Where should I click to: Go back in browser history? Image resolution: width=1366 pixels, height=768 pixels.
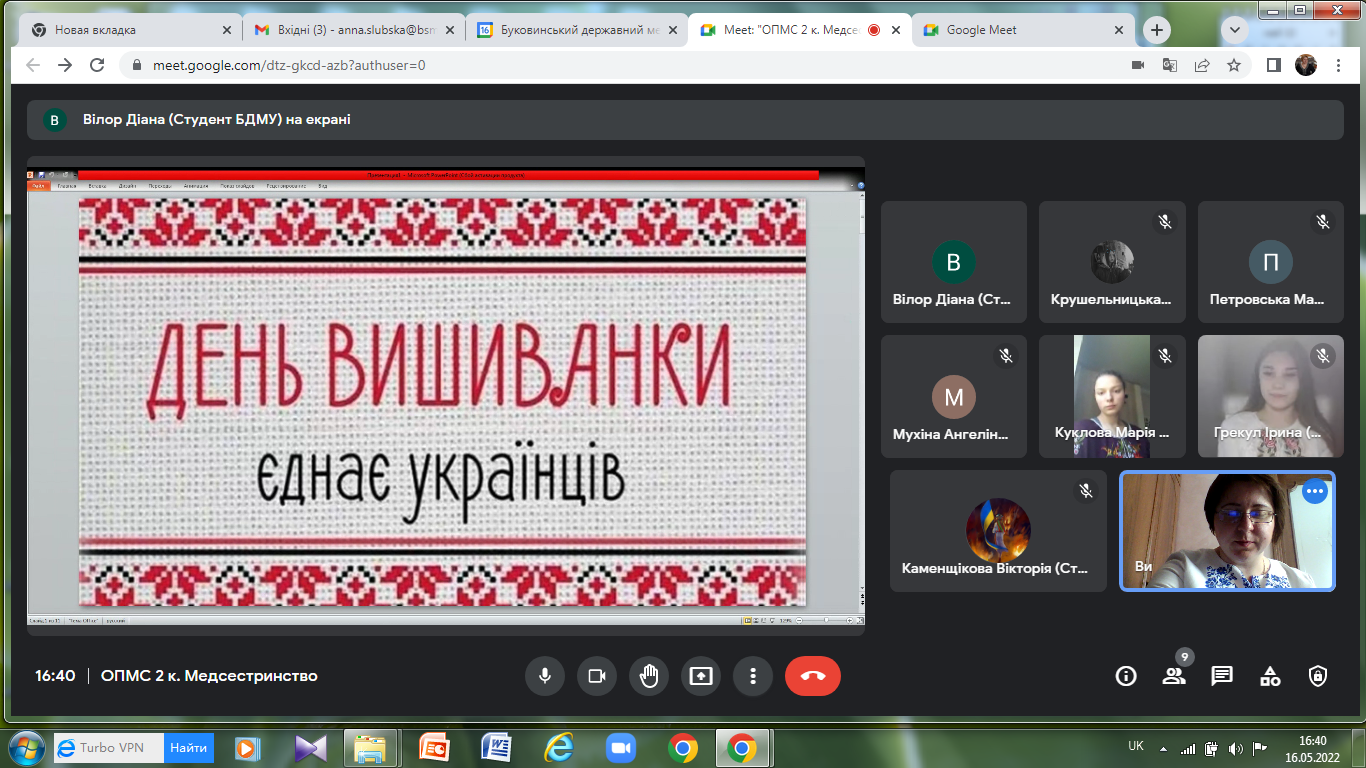click(x=33, y=65)
